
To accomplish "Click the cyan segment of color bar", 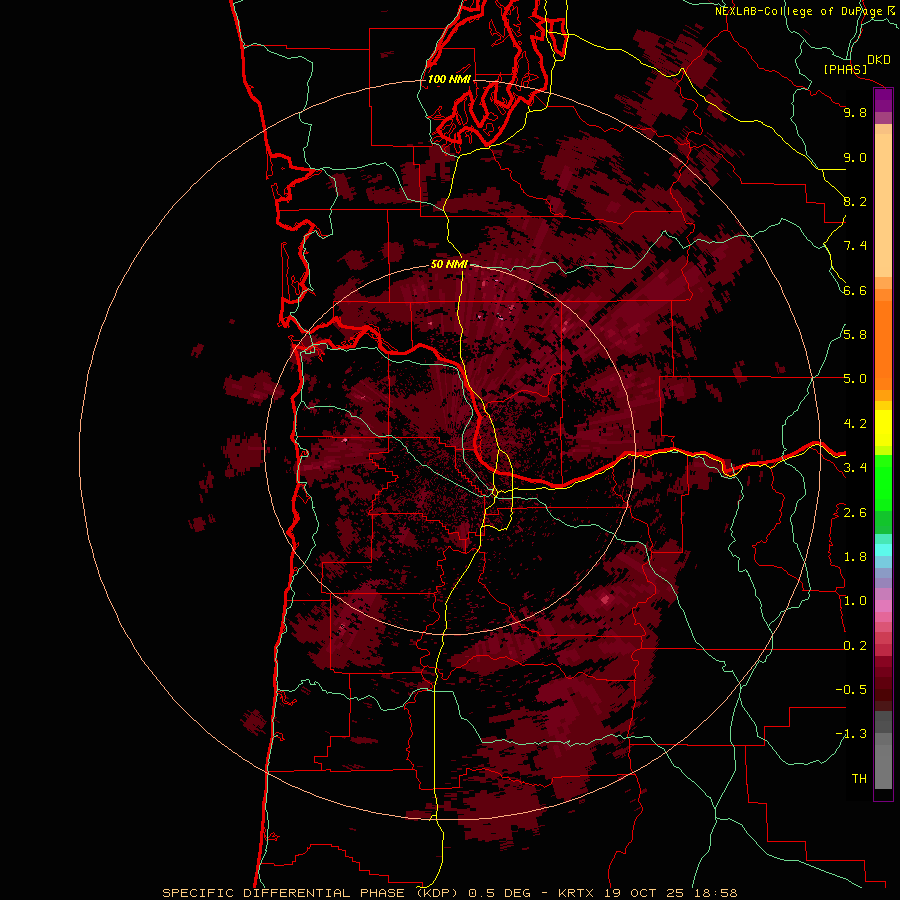I will (x=883, y=550).
